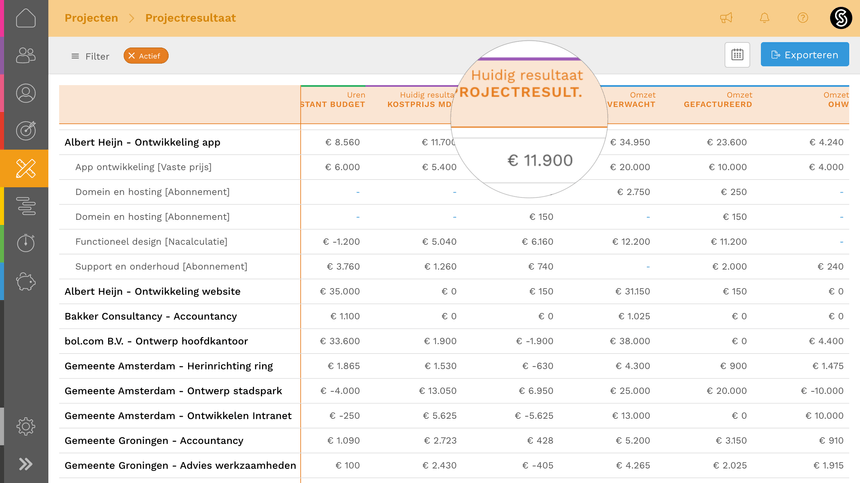Screen dimensions: 860x483
Task: Click the € 23.600 invoiced cell
Action: [727, 142]
